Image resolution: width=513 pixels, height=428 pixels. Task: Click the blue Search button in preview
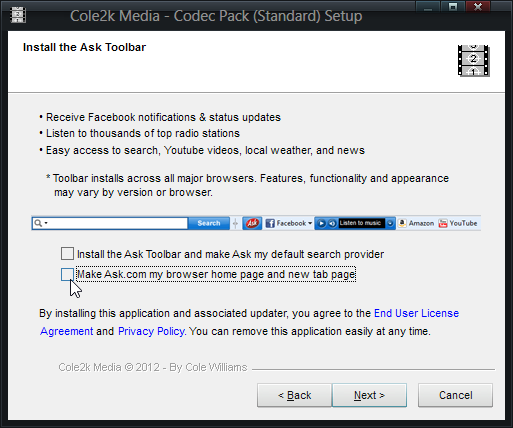point(209,223)
